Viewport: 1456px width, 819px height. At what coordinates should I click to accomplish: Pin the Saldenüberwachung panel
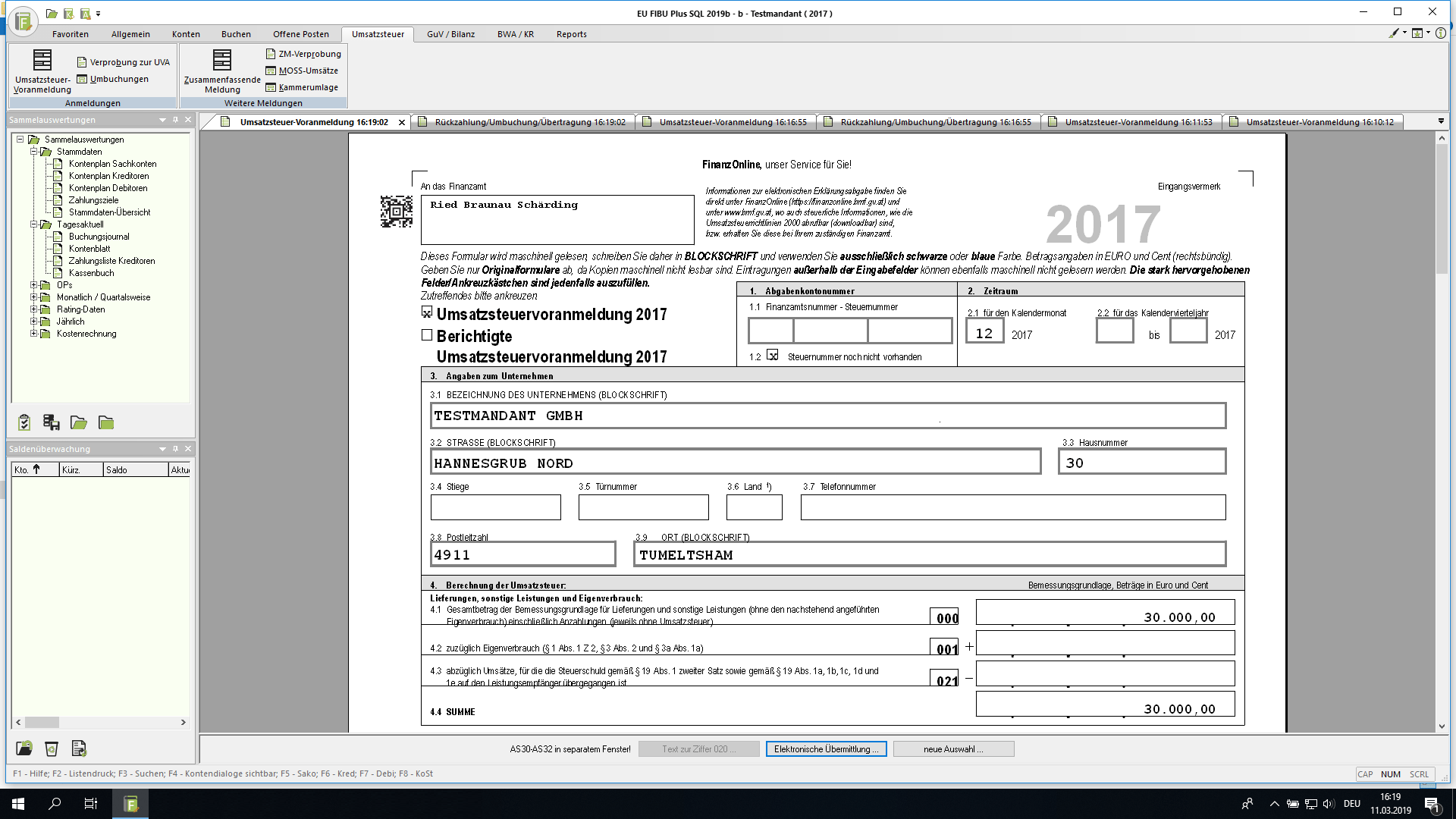pos(175,449)
